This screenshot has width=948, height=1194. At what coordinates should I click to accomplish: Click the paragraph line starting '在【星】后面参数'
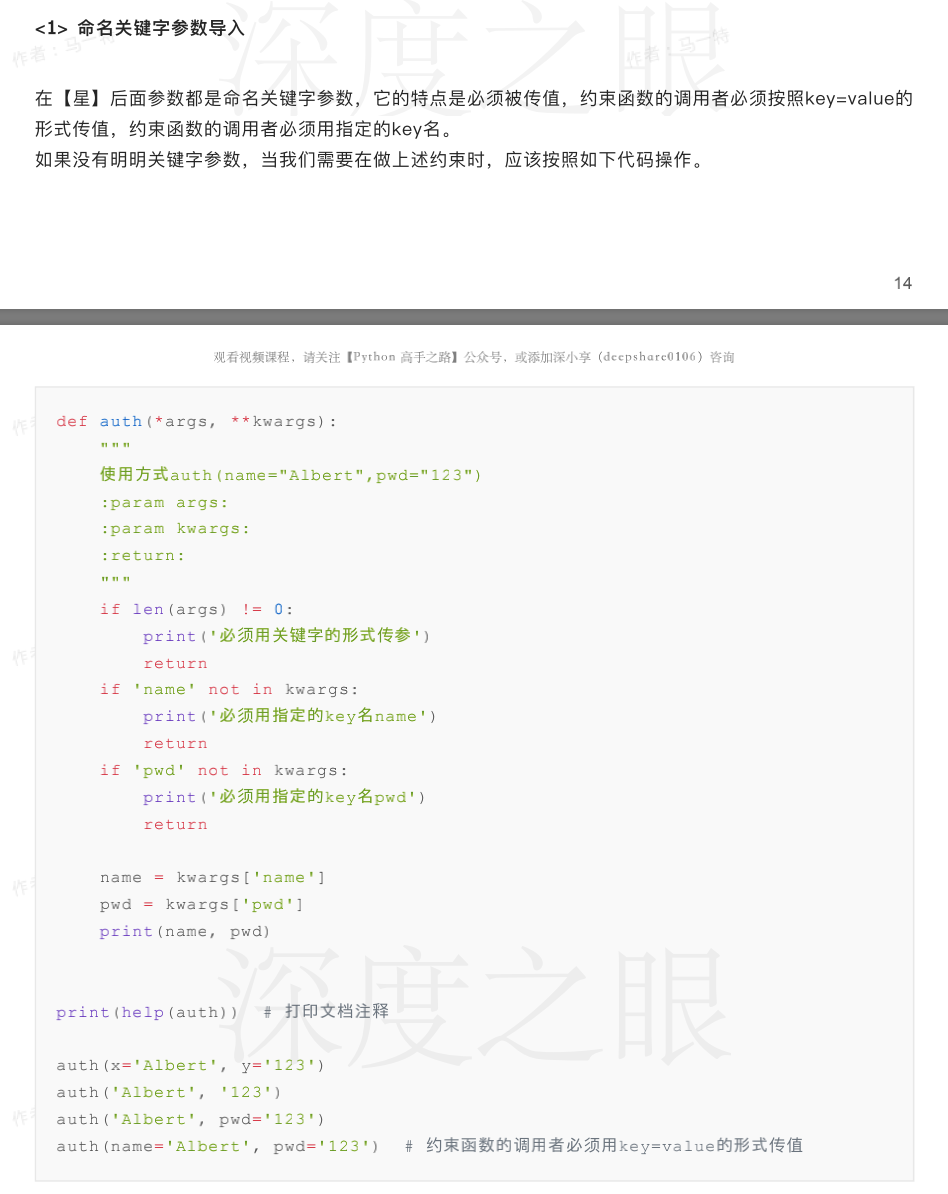point(474,99)
